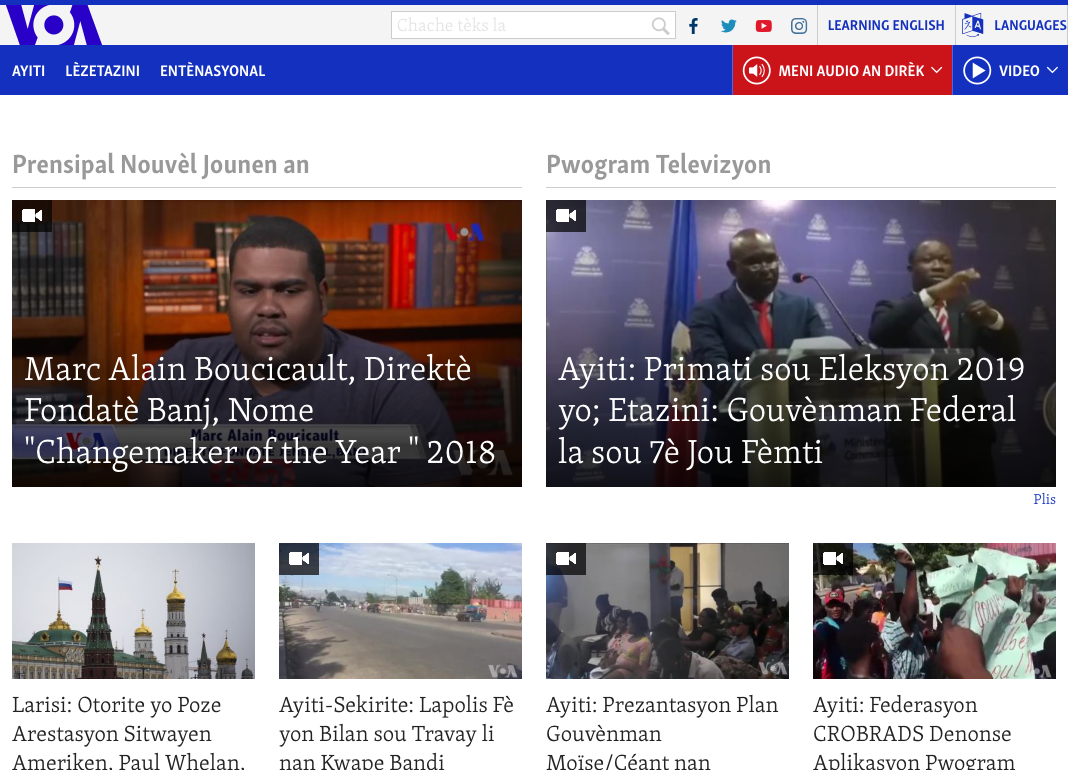The width and height of the screenshot is (1068, 770).
Task: Open VOA YouTube channel icon
Action: coord(764,26)
